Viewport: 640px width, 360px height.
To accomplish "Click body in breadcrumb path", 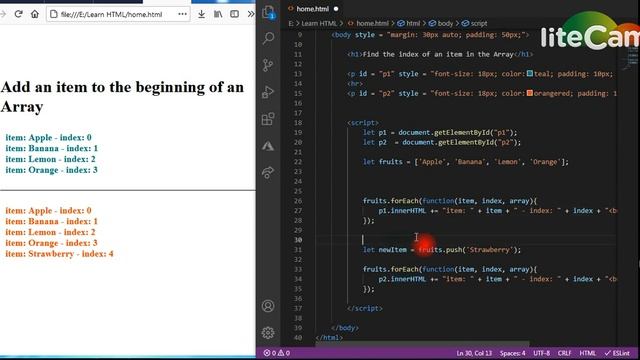I will [x=445, y=24].
